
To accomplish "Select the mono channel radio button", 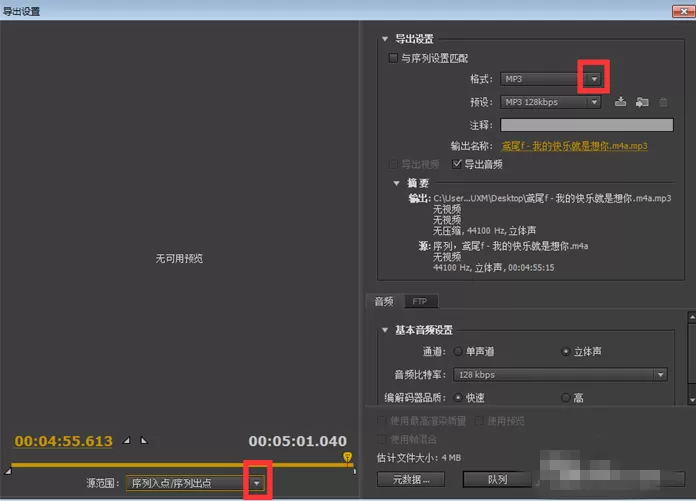I will point(458,351).
